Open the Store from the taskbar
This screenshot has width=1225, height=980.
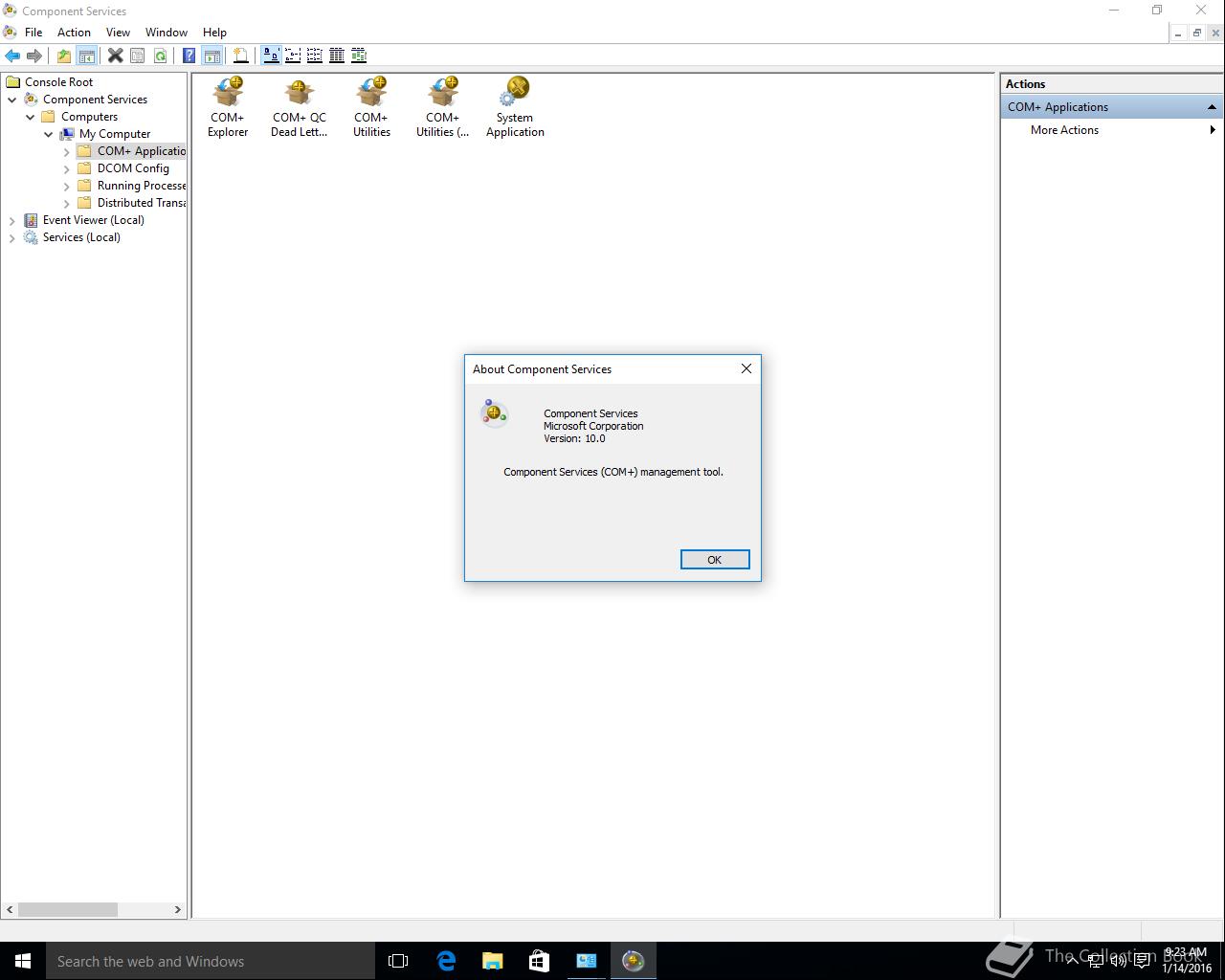(x=539, y=961)
